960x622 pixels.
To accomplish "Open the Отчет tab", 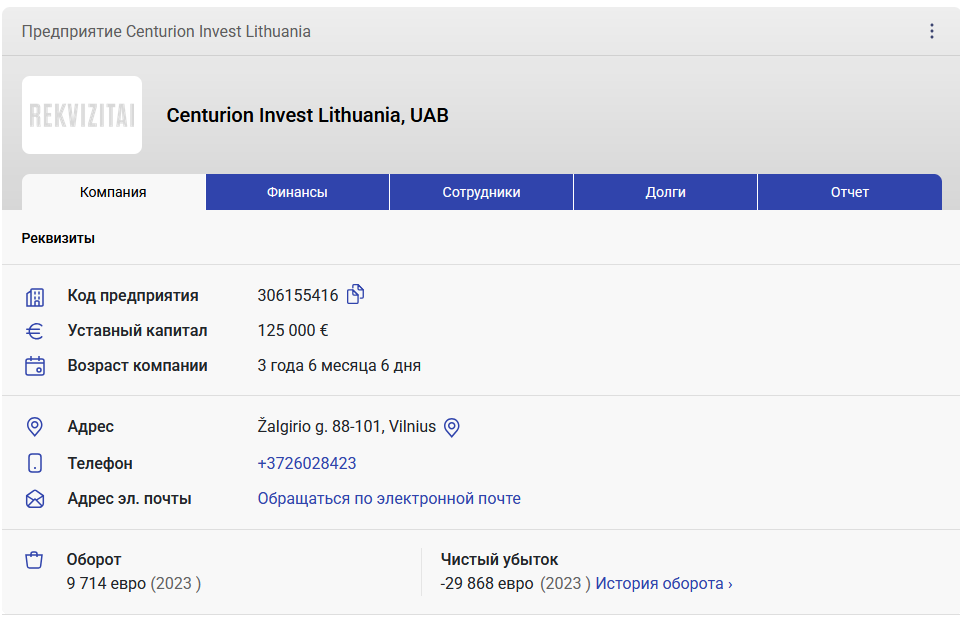I will (849, 192).
